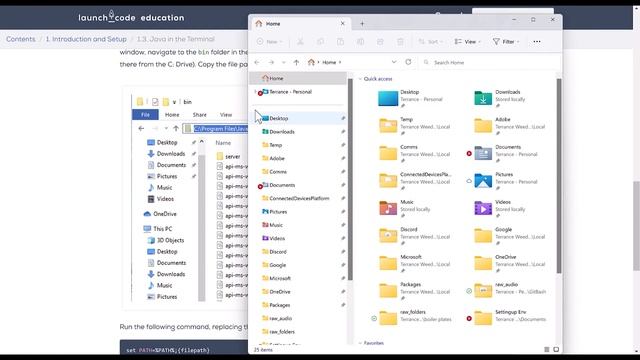Select Downloads in the Explorer sidebar
The width and height of the screenshot is (640, 360).
298,131
